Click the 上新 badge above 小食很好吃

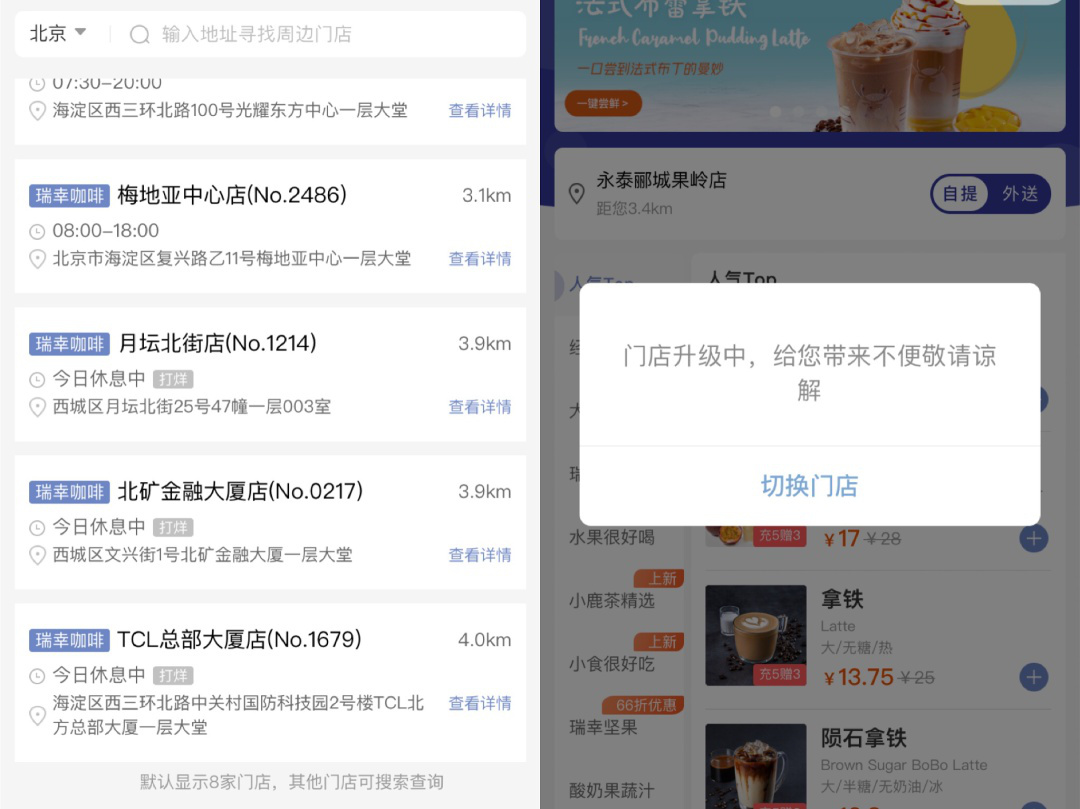coord(659,642)
